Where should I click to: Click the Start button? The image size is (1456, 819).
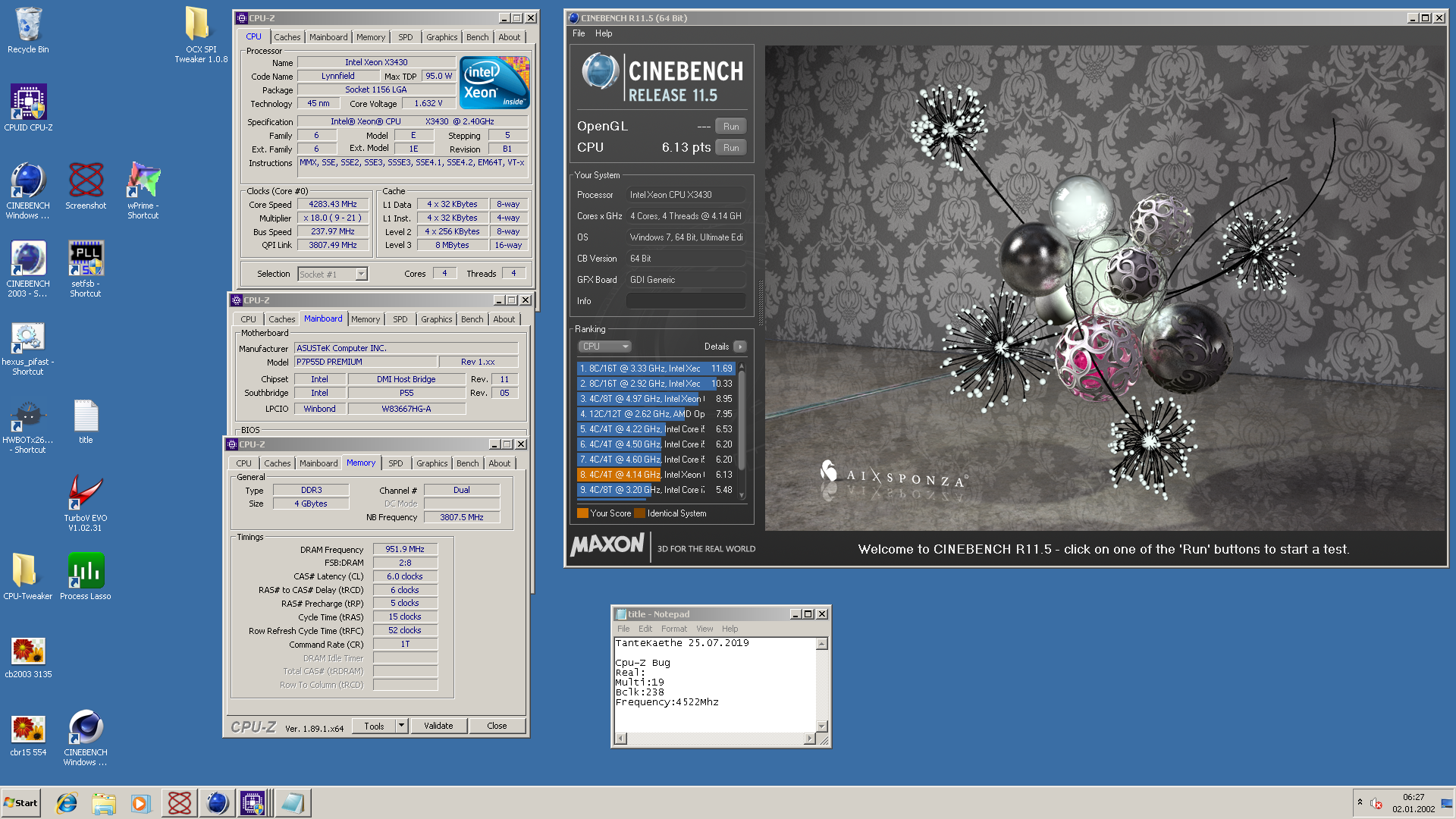pos(20,803)
